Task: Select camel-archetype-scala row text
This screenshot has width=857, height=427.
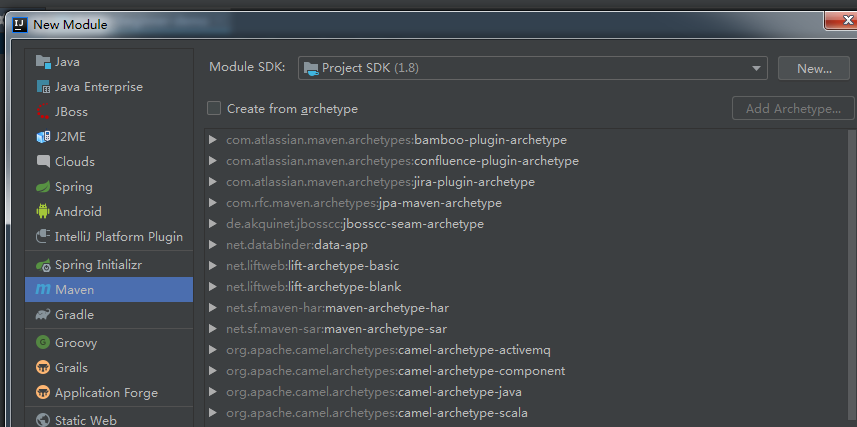Action: click(377, 413)
